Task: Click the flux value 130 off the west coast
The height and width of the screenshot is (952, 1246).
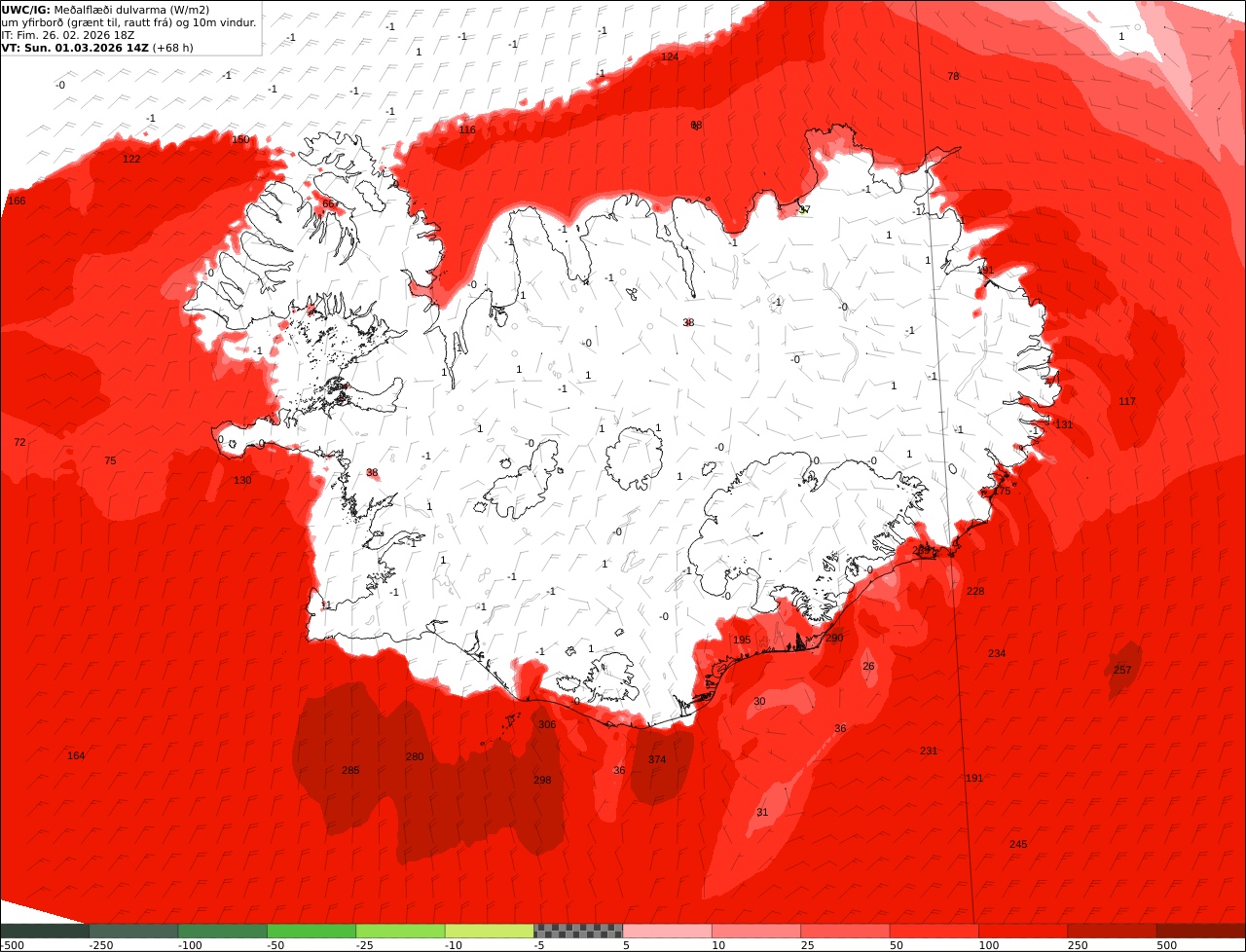Action: coord(242,480)
